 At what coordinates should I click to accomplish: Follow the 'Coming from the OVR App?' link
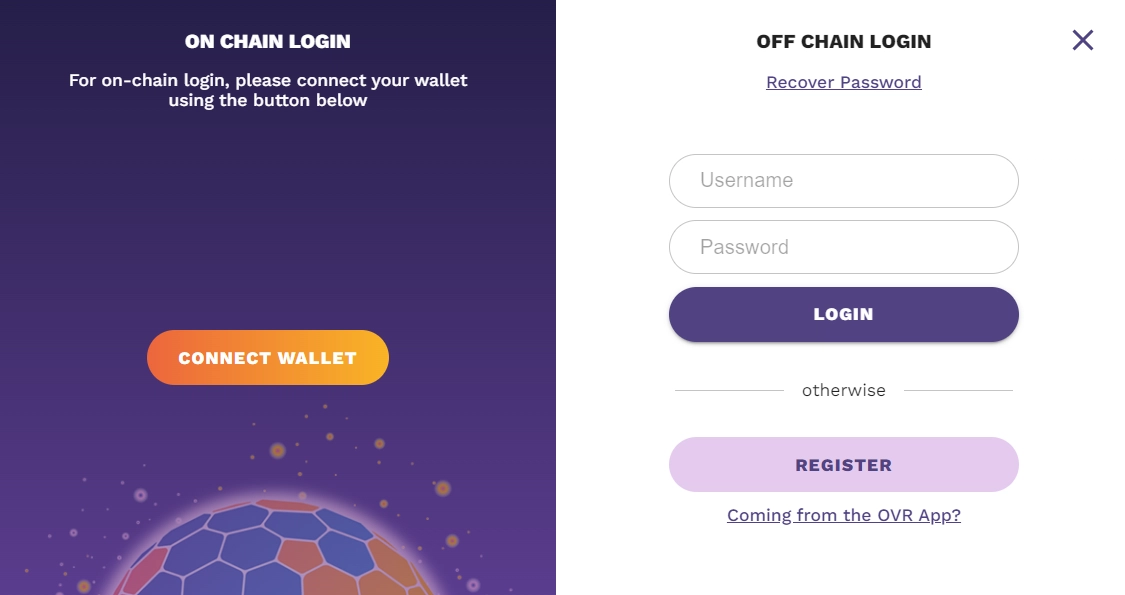pos(843,515)
